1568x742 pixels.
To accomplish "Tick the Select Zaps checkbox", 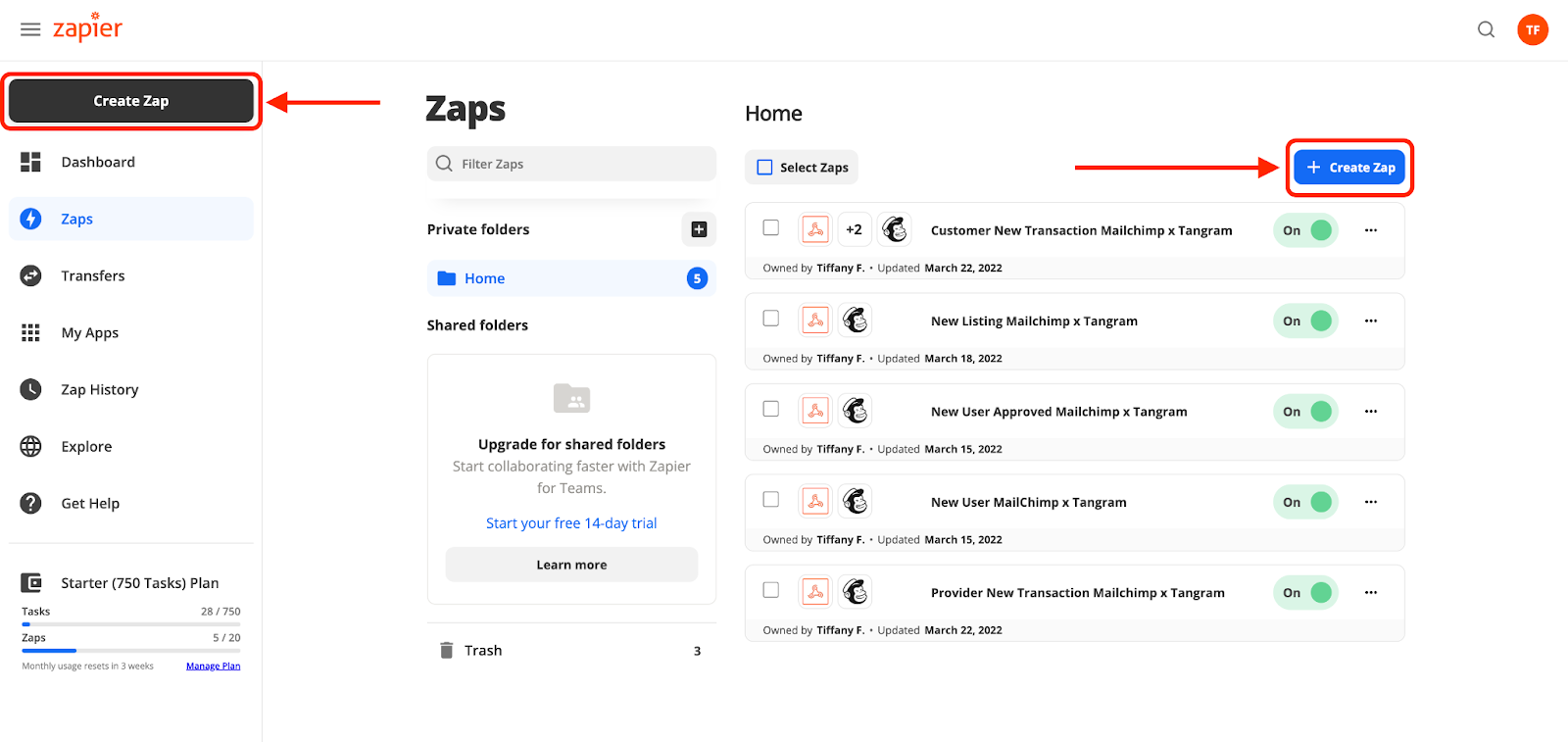I will 765,168.
